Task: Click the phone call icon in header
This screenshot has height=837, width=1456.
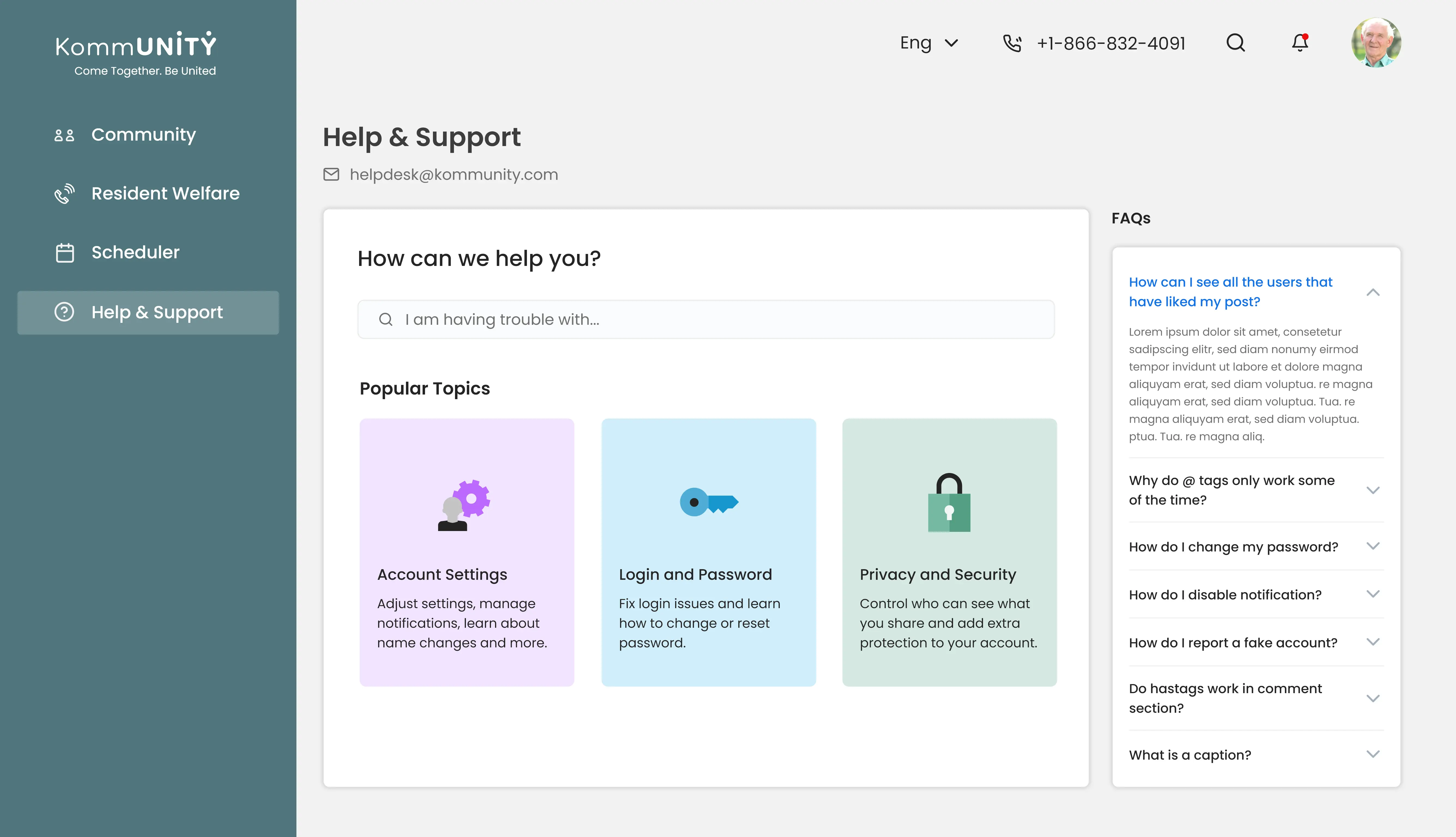Action: click(1012, 43)
